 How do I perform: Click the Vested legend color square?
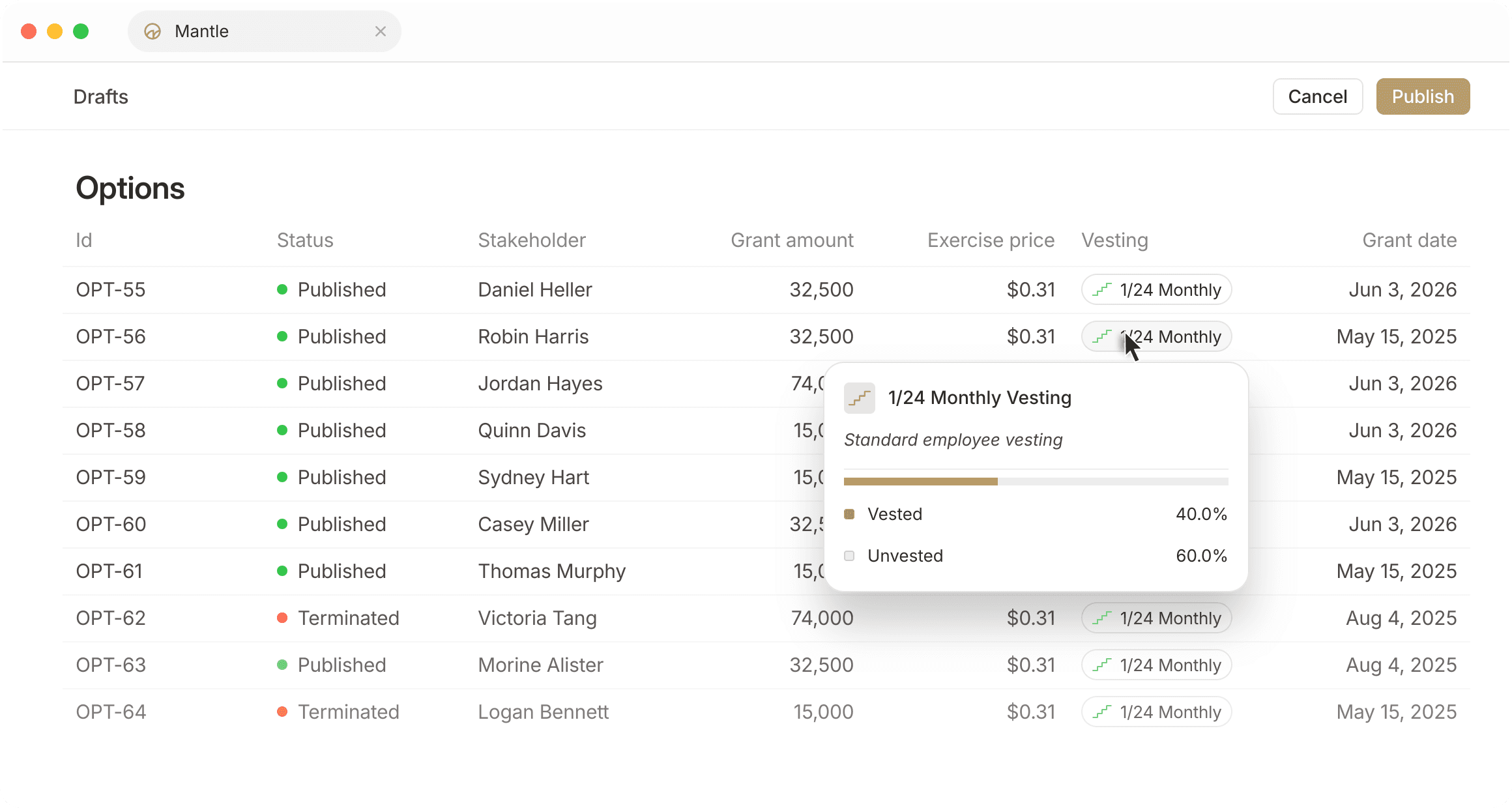[x=849, y=514]
